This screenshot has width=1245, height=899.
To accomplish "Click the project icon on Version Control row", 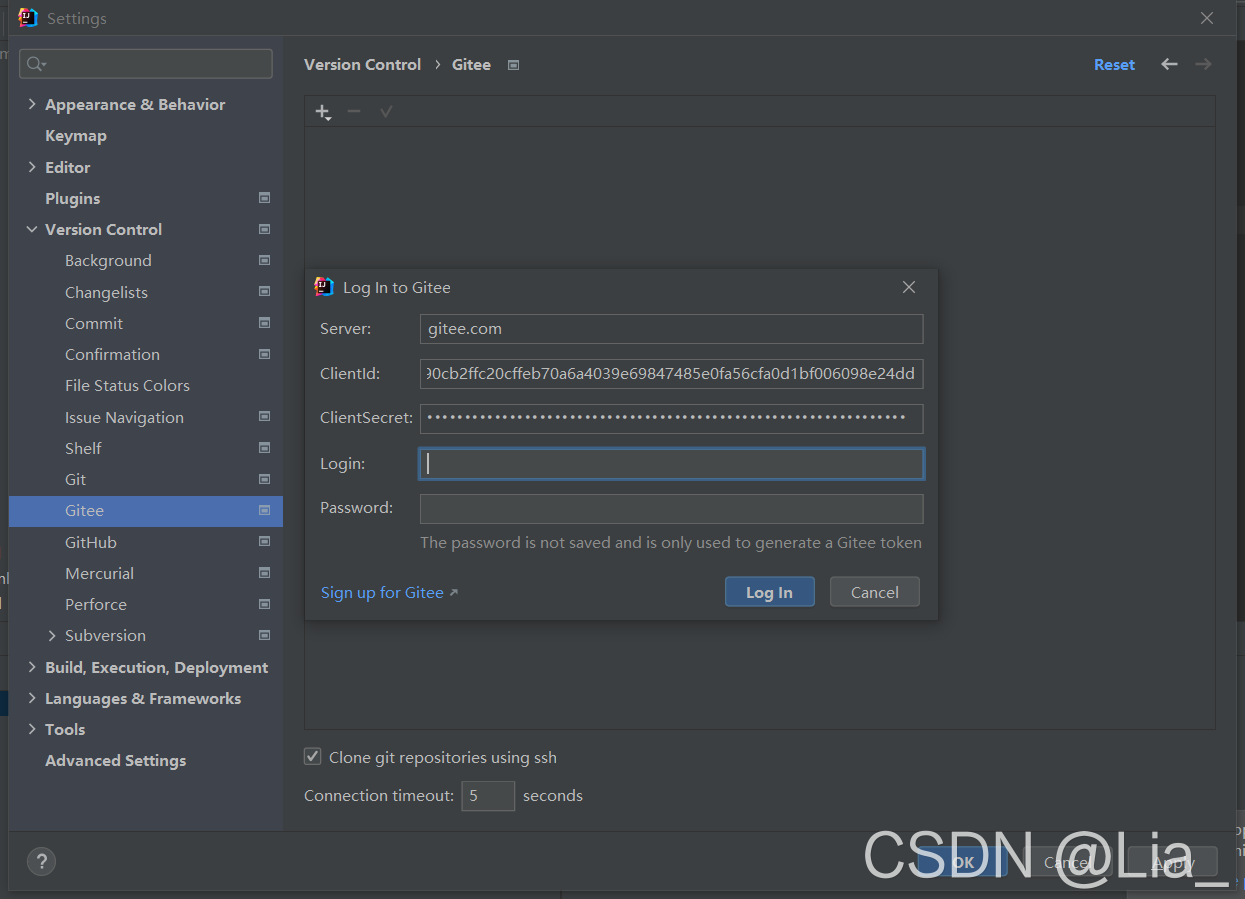I will click(264, 229).
